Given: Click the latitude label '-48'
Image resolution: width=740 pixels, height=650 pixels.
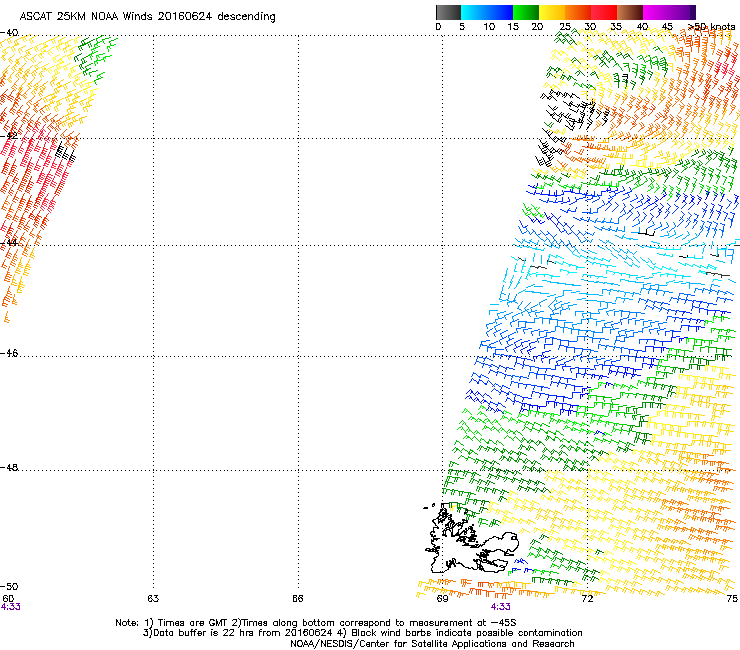Looking at the screenshot, I should pos(9,467).
